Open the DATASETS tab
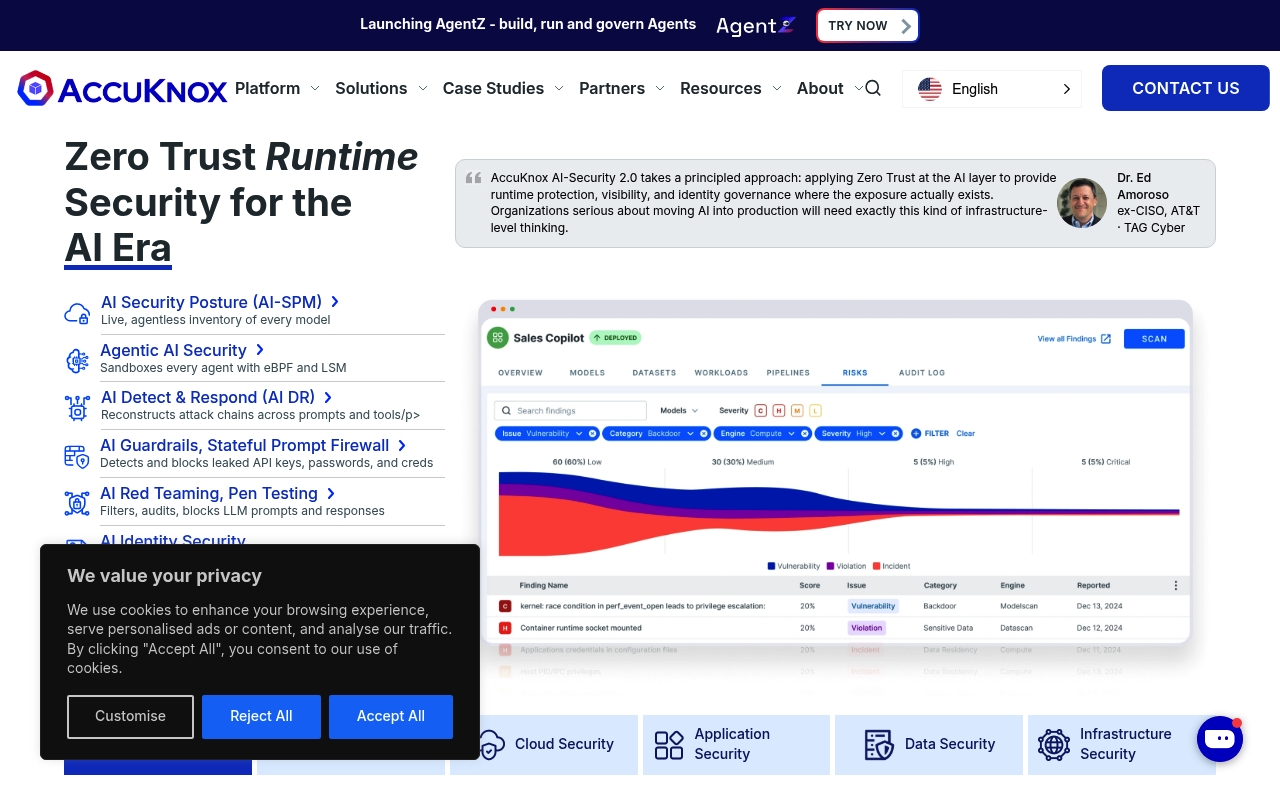 click(x=654, y=373)
